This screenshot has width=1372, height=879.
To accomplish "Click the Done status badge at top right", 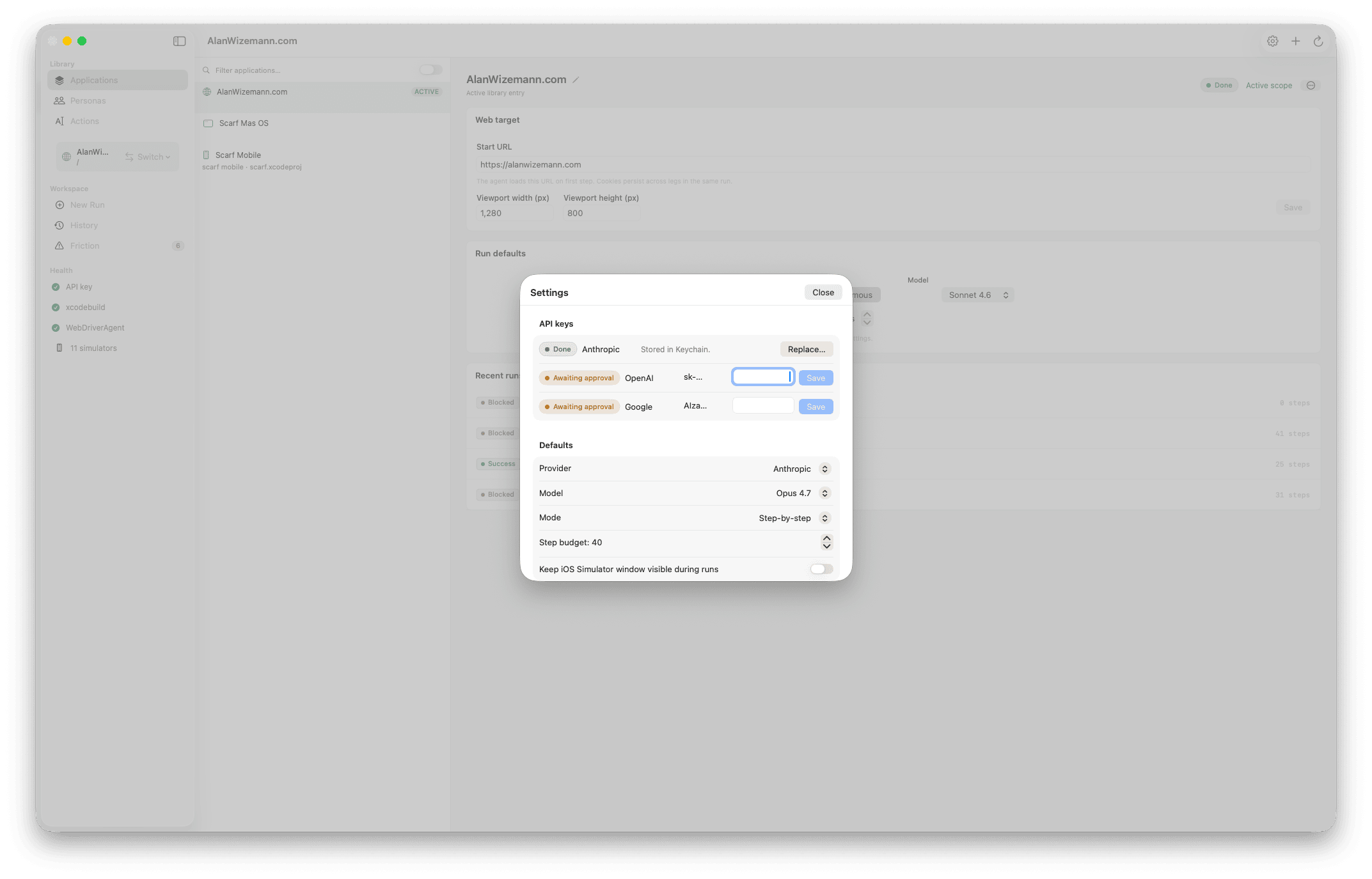I will pos(1219,85).
